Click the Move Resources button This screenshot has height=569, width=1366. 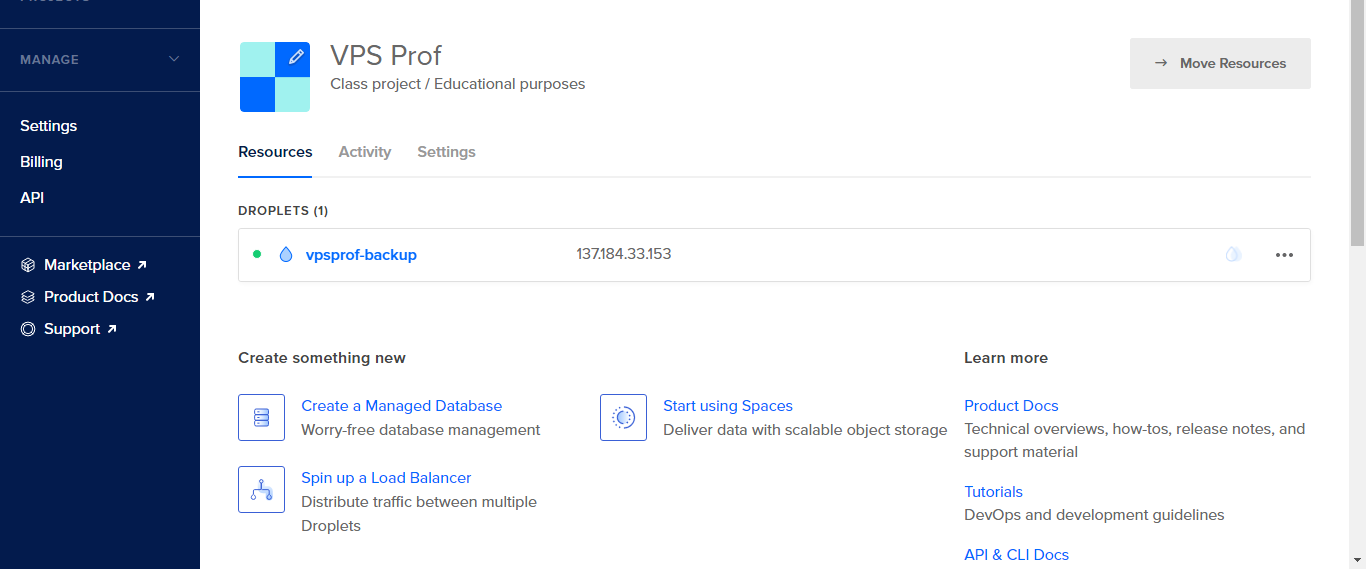pos(1220,63)
